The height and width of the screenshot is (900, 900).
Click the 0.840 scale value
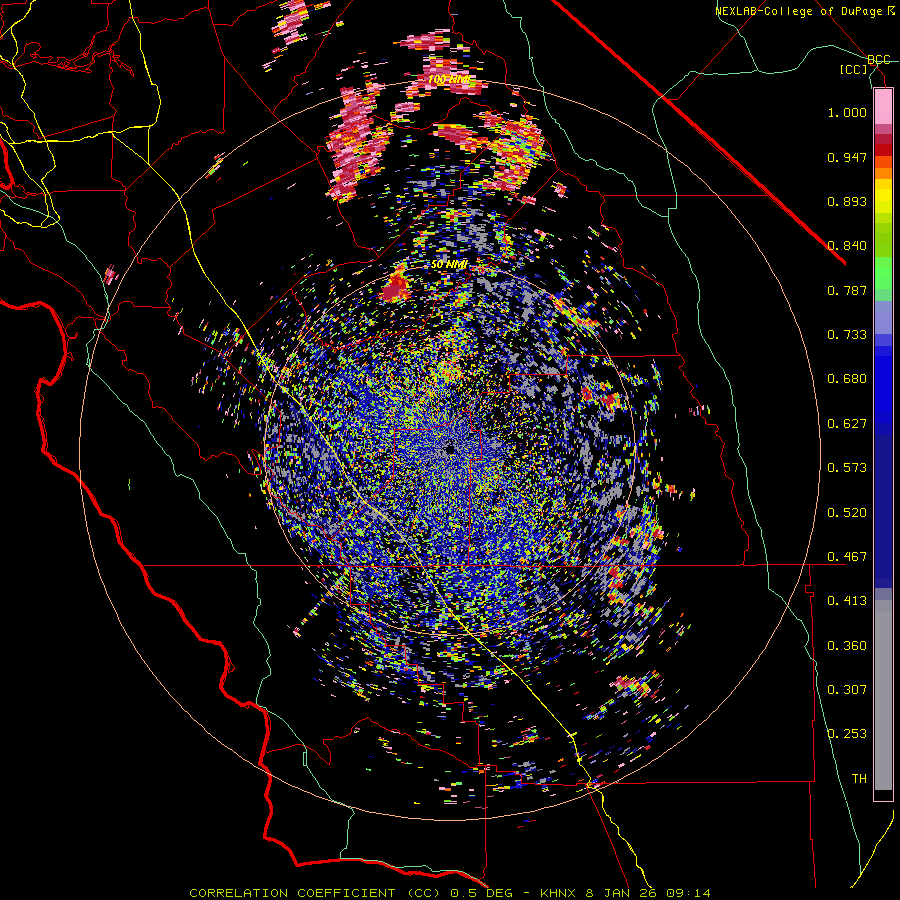pyautogui.click(x=847, y=246)
